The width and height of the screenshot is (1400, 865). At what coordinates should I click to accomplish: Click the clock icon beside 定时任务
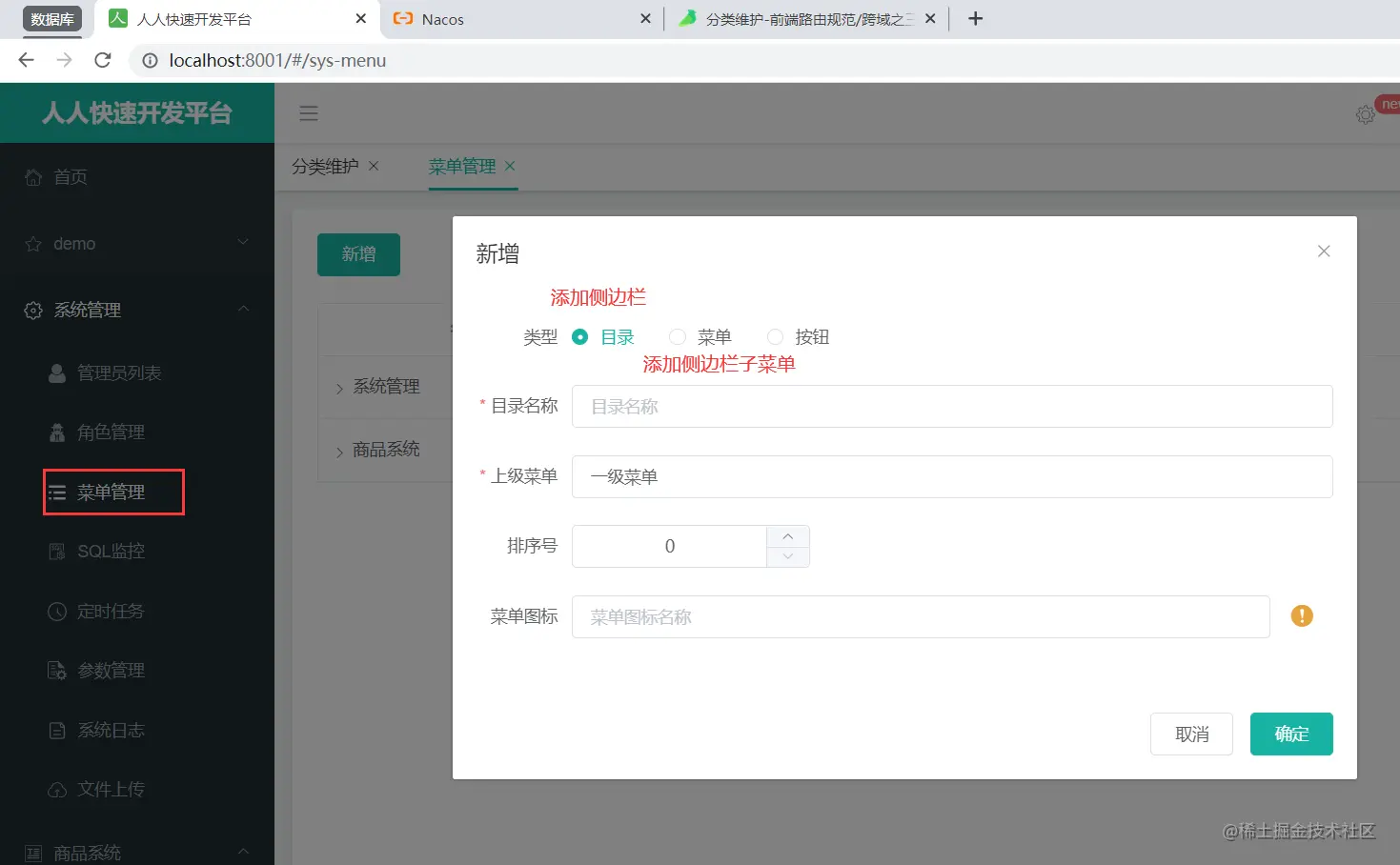click(57, 612)
